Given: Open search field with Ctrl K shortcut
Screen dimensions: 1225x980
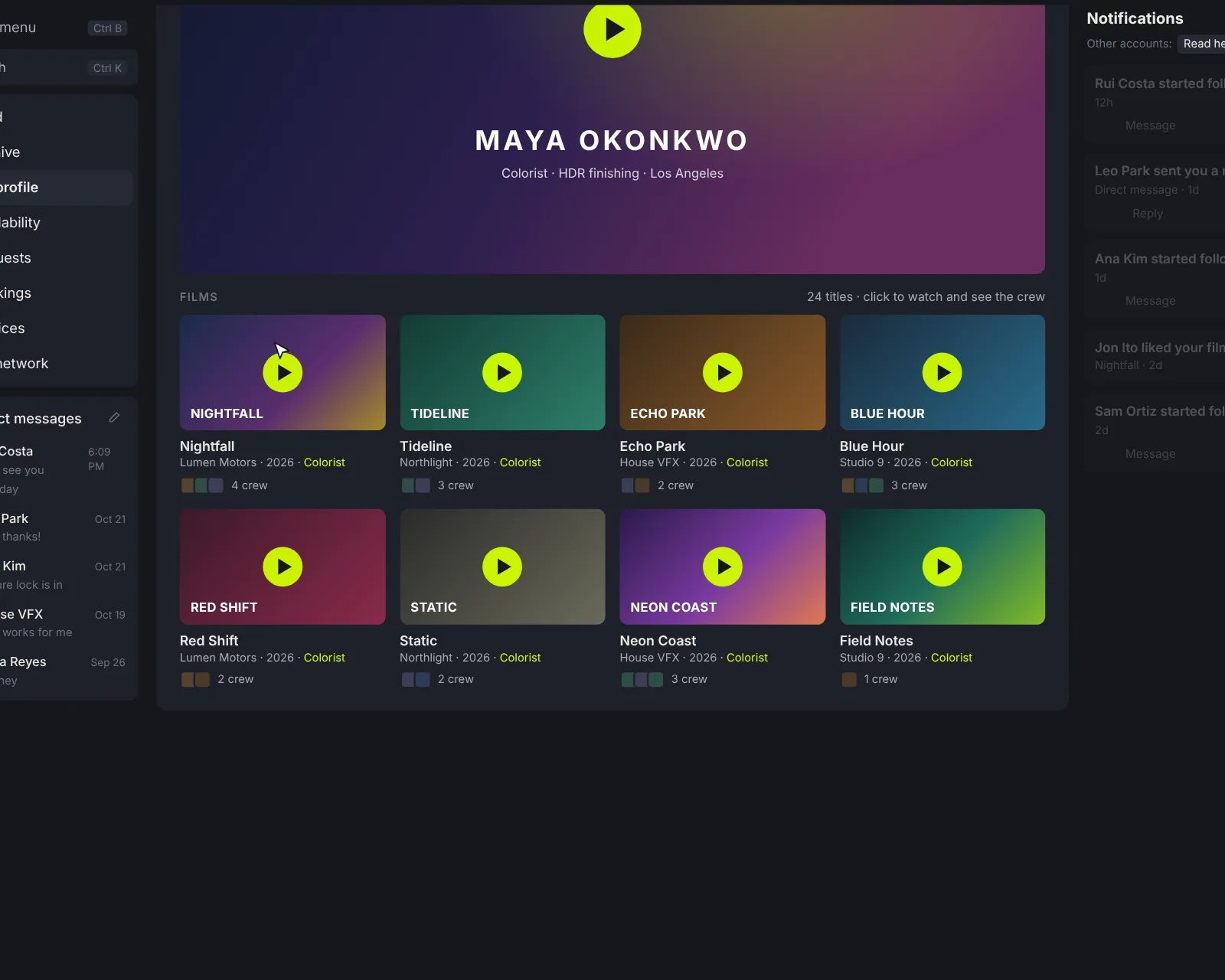Looking at the screenshot, I should [x=67, y=67].
